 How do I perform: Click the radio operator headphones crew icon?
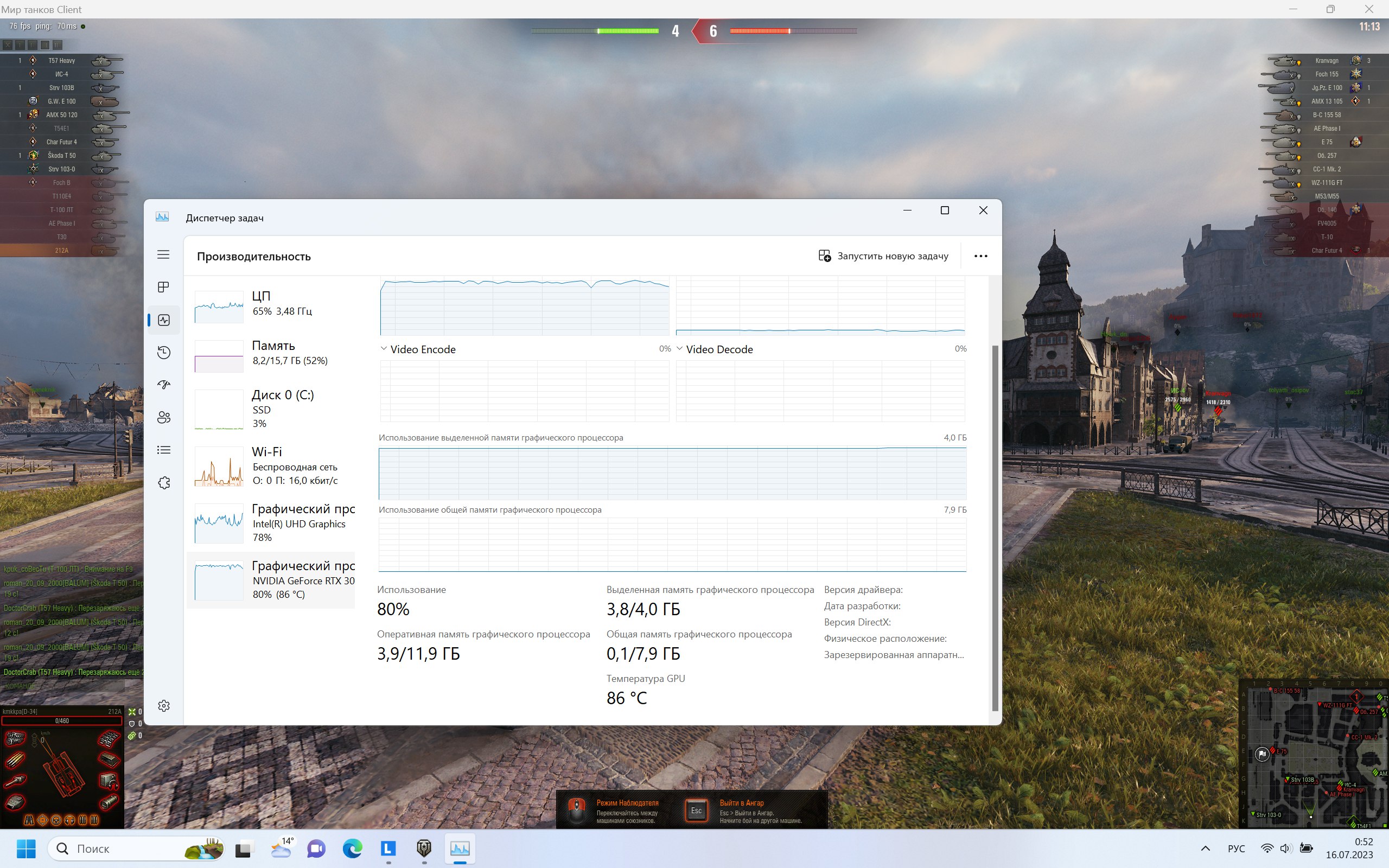(x=69, y=820)
